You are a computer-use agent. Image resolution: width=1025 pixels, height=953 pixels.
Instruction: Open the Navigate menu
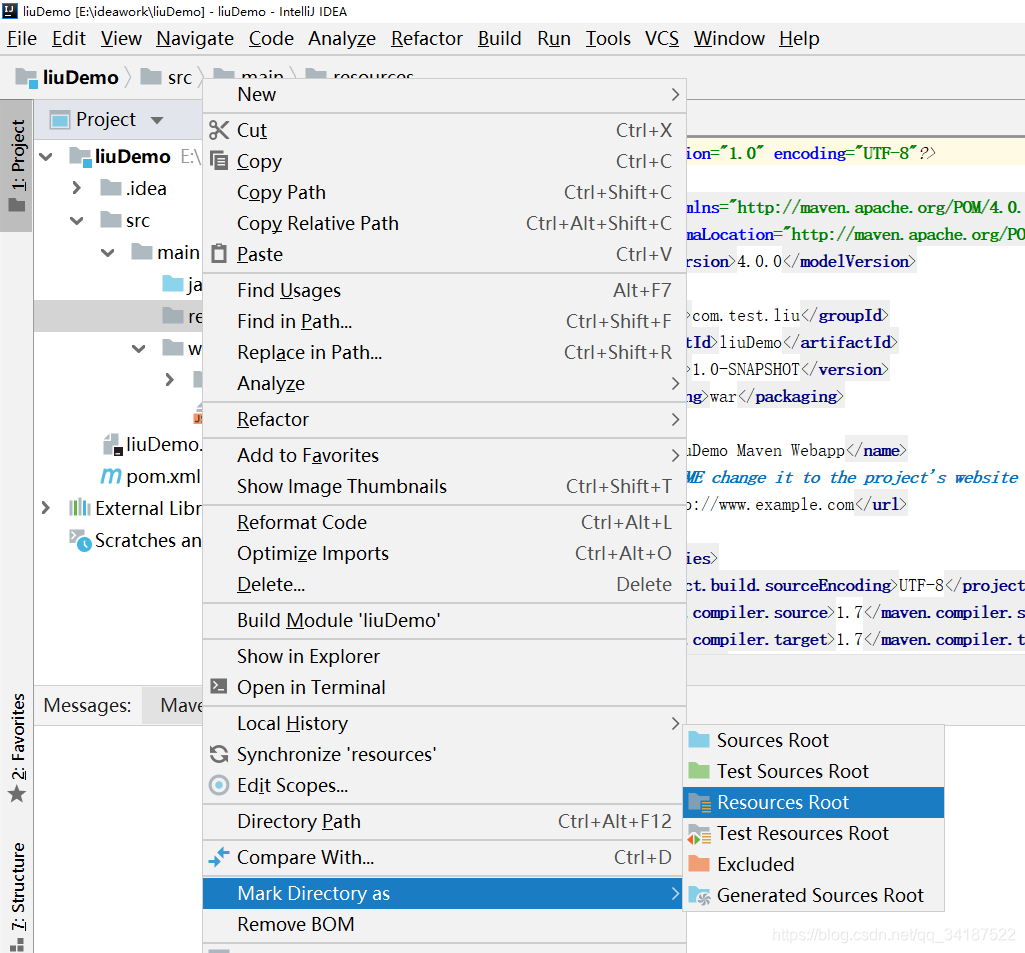tap(195, 39)
